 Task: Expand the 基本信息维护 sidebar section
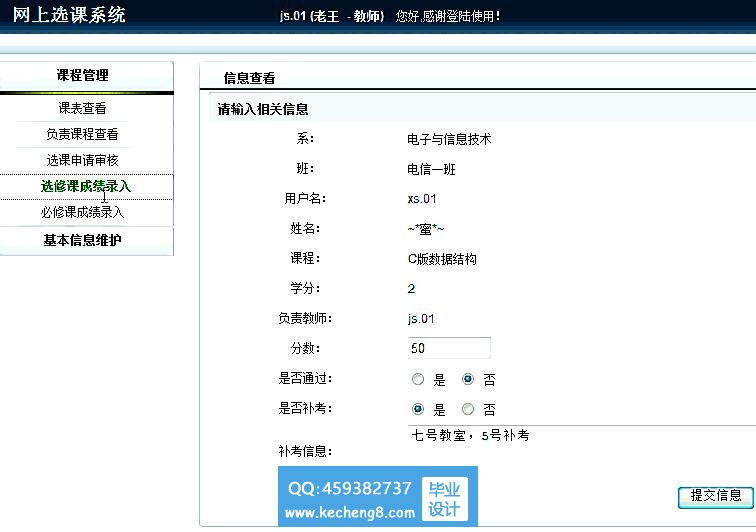coord(82,240)
